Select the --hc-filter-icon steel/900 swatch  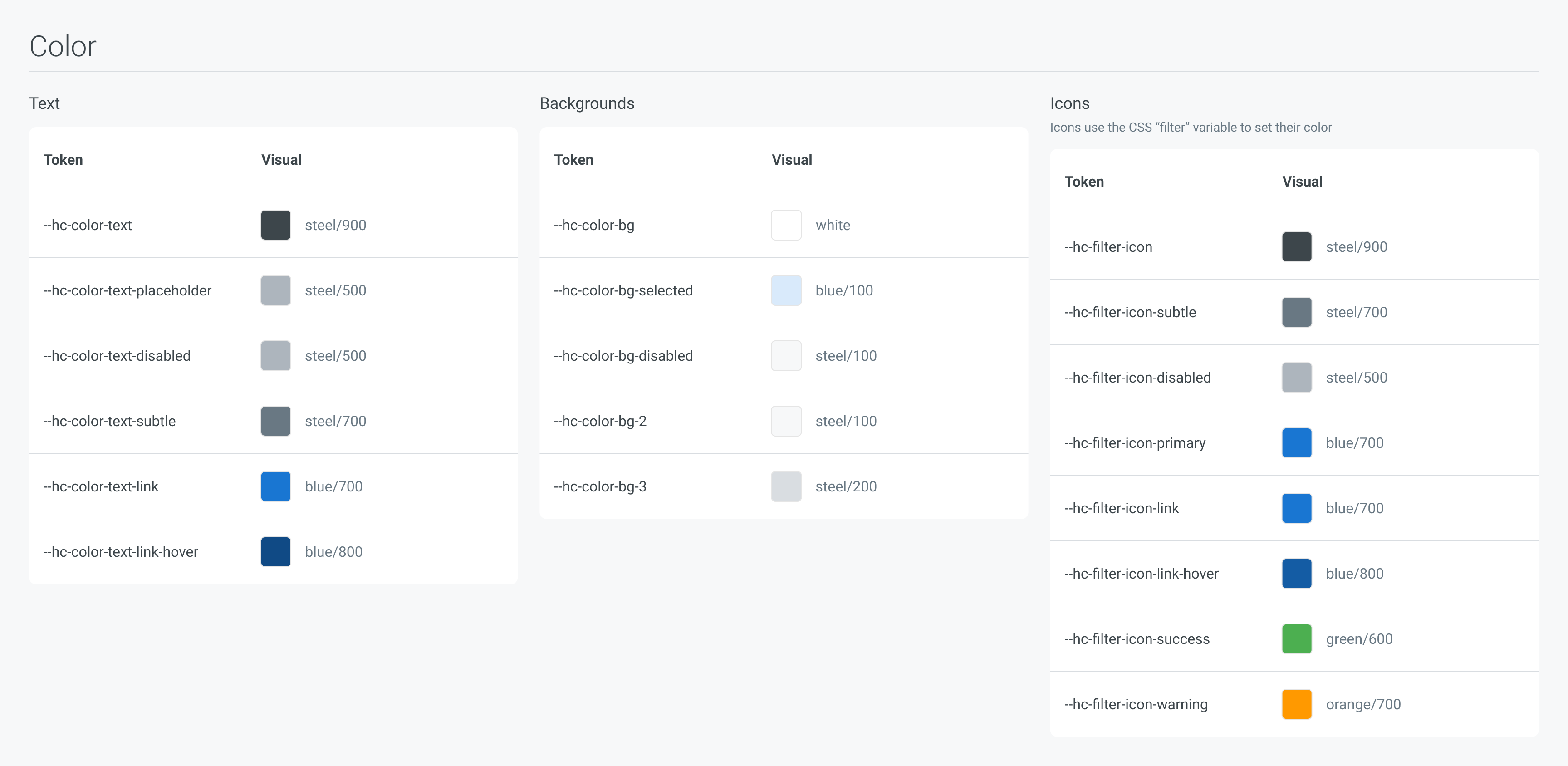pyautogui.click(x=1297, y=247)
